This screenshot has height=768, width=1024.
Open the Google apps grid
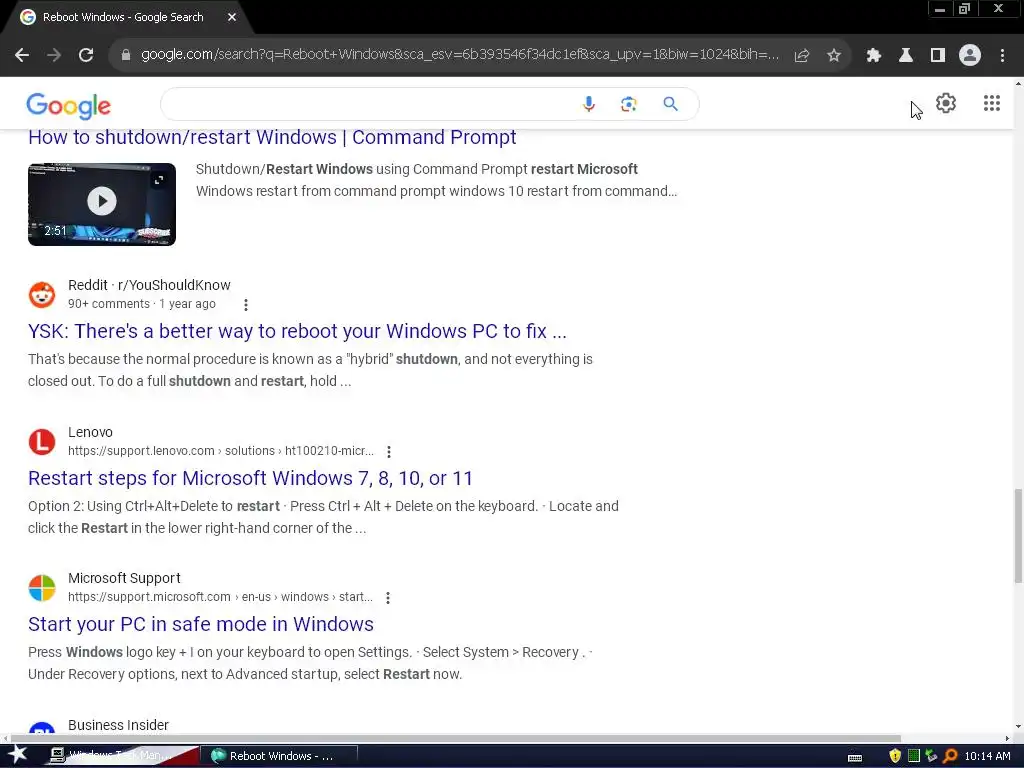(992, 103)
